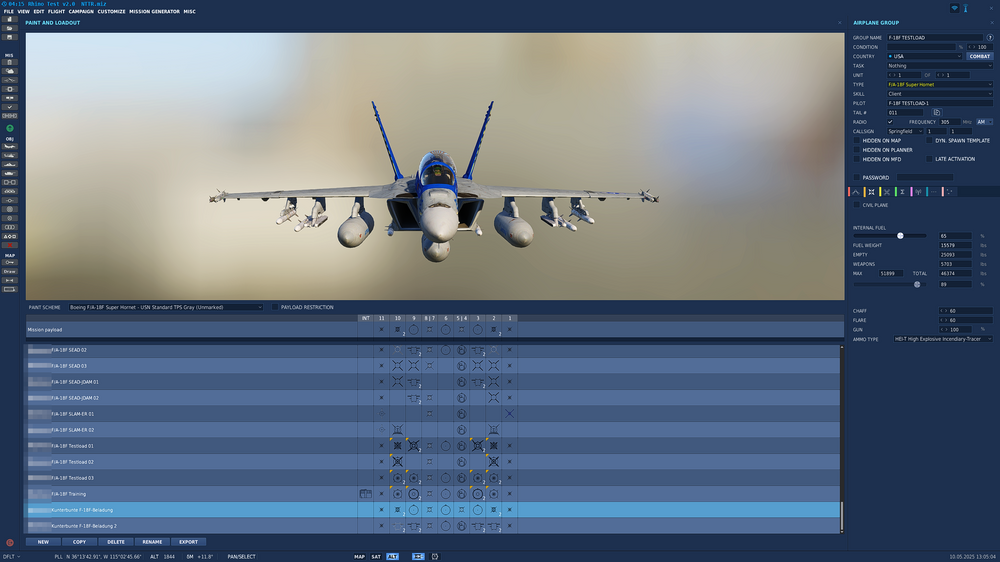Open the Callsign dropdown showing Springfield

[905, 131]
